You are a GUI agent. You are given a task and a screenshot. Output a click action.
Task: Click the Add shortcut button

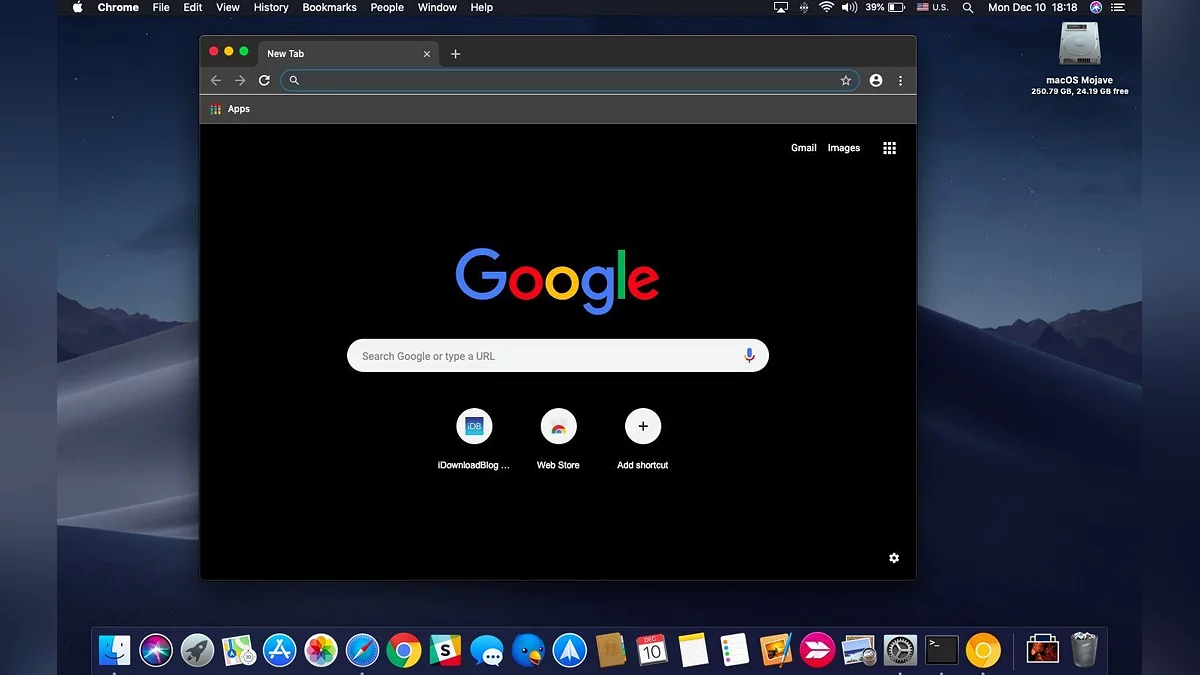click(642, 427)
